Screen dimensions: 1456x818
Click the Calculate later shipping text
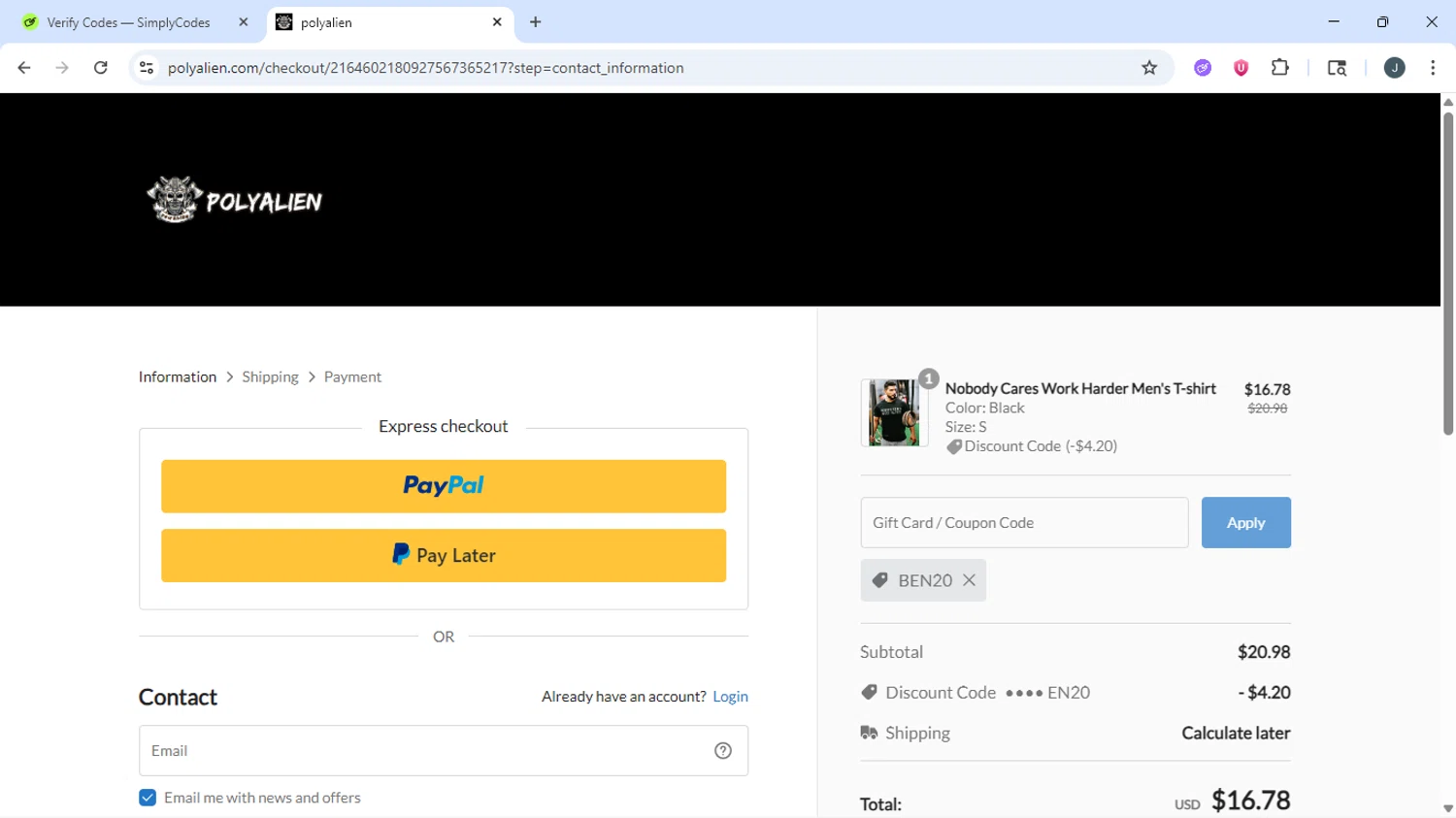tap(1236, 733)
